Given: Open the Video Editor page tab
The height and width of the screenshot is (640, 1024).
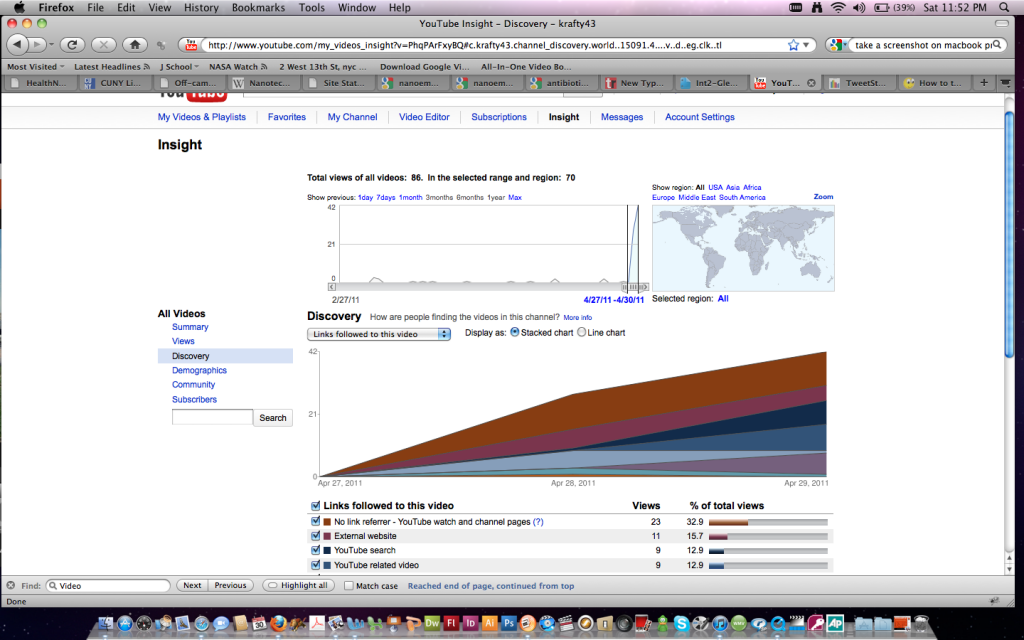Looking at the screenshot, I should (424, 117).
